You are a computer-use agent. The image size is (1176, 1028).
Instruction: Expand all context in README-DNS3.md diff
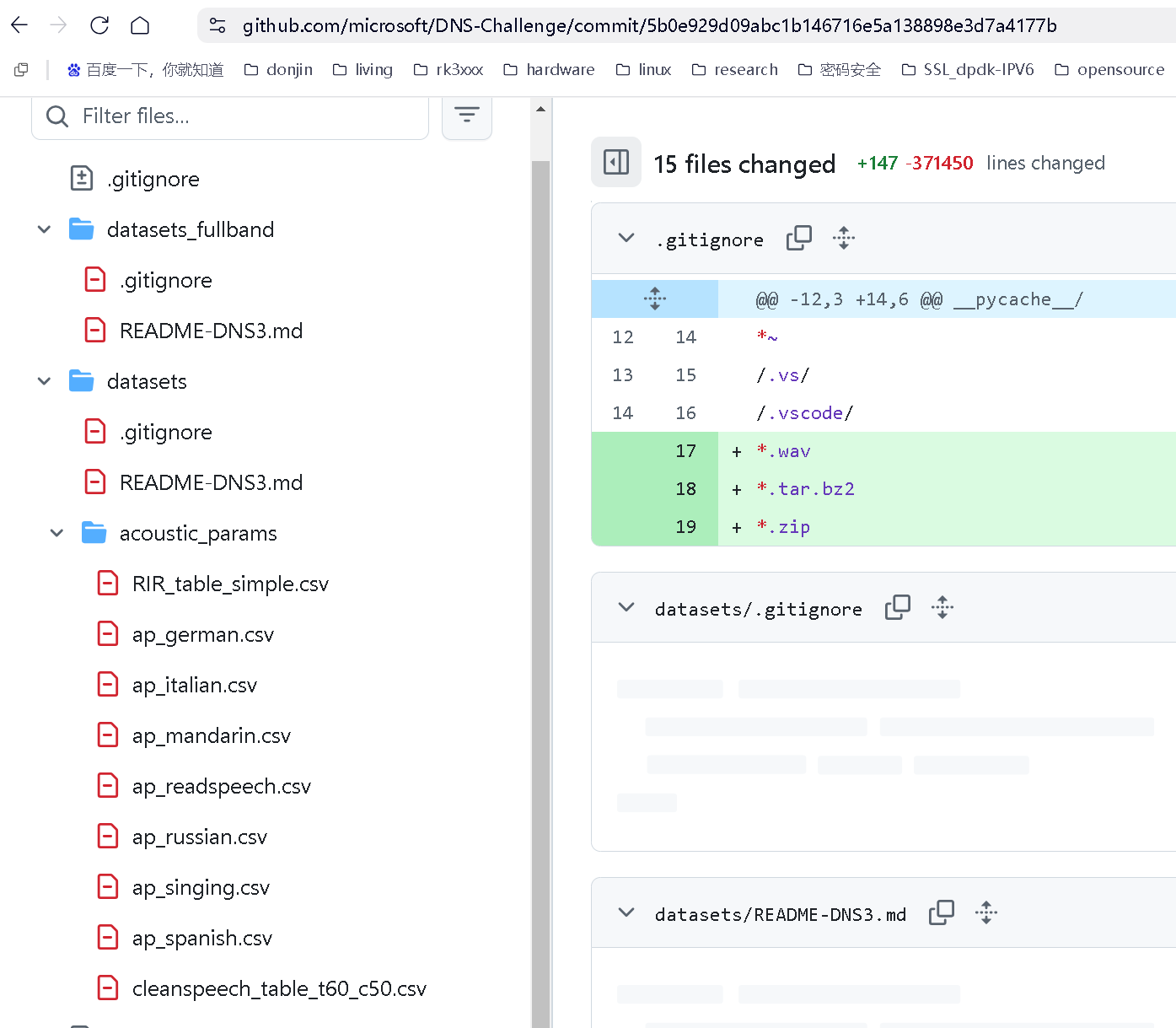pos(986,912)
